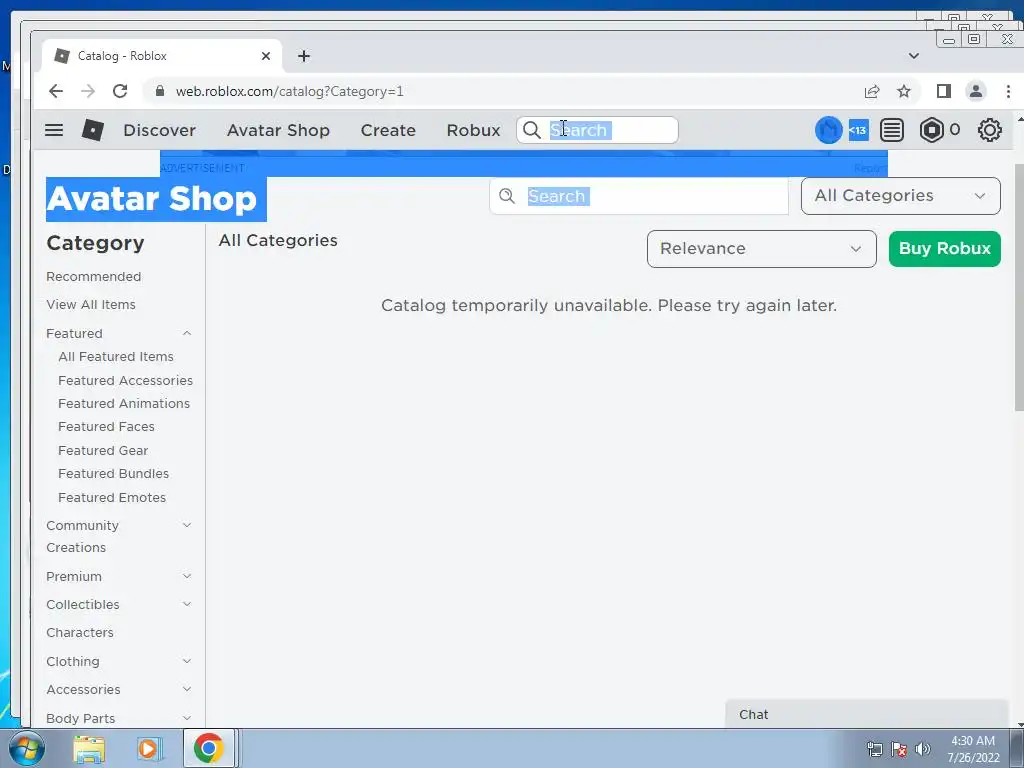
Task: Click the under-13 age badge icon
Action: tap(857, 130)
